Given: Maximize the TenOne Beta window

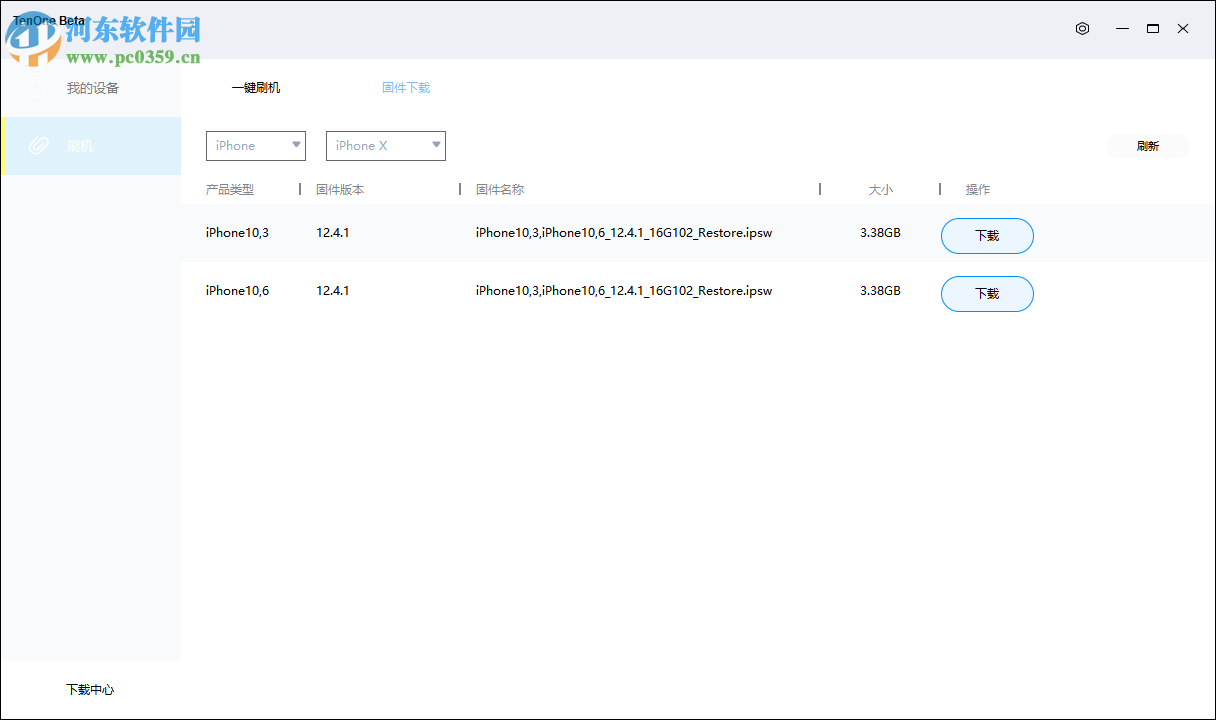Looking at the screenshot, I should coord(1153,29).
